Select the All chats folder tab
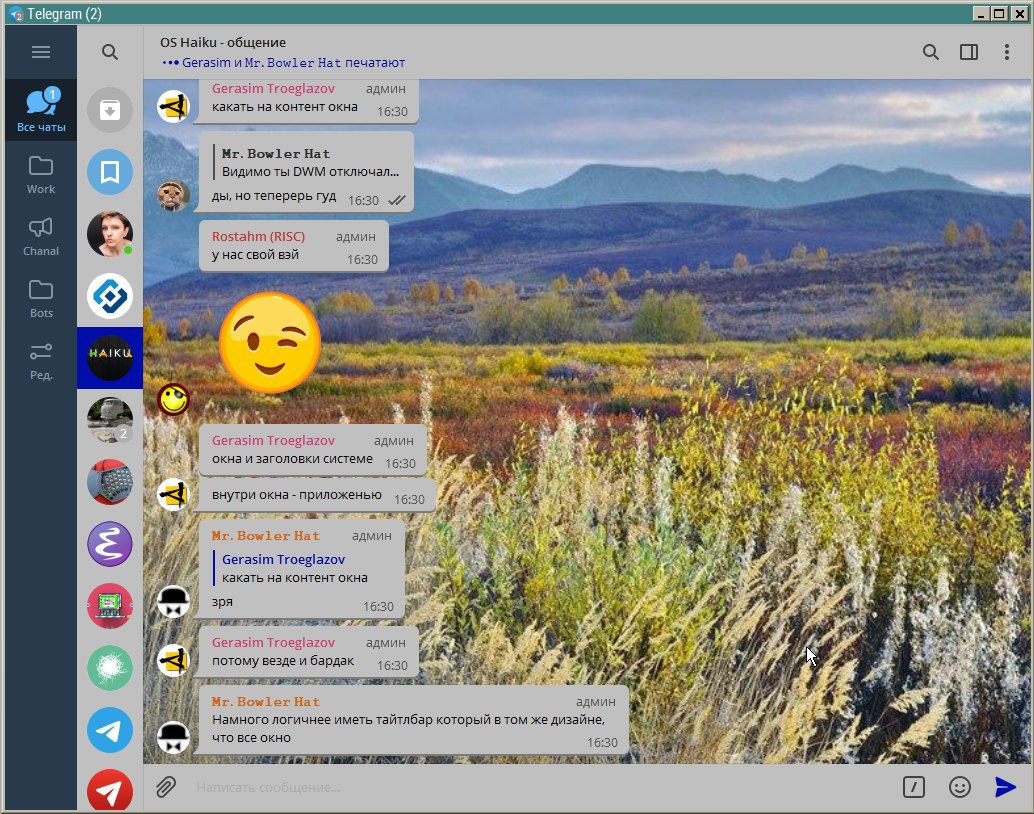Image resolution: width=1034 pixels, height=814 pixels. coord(41,110)
